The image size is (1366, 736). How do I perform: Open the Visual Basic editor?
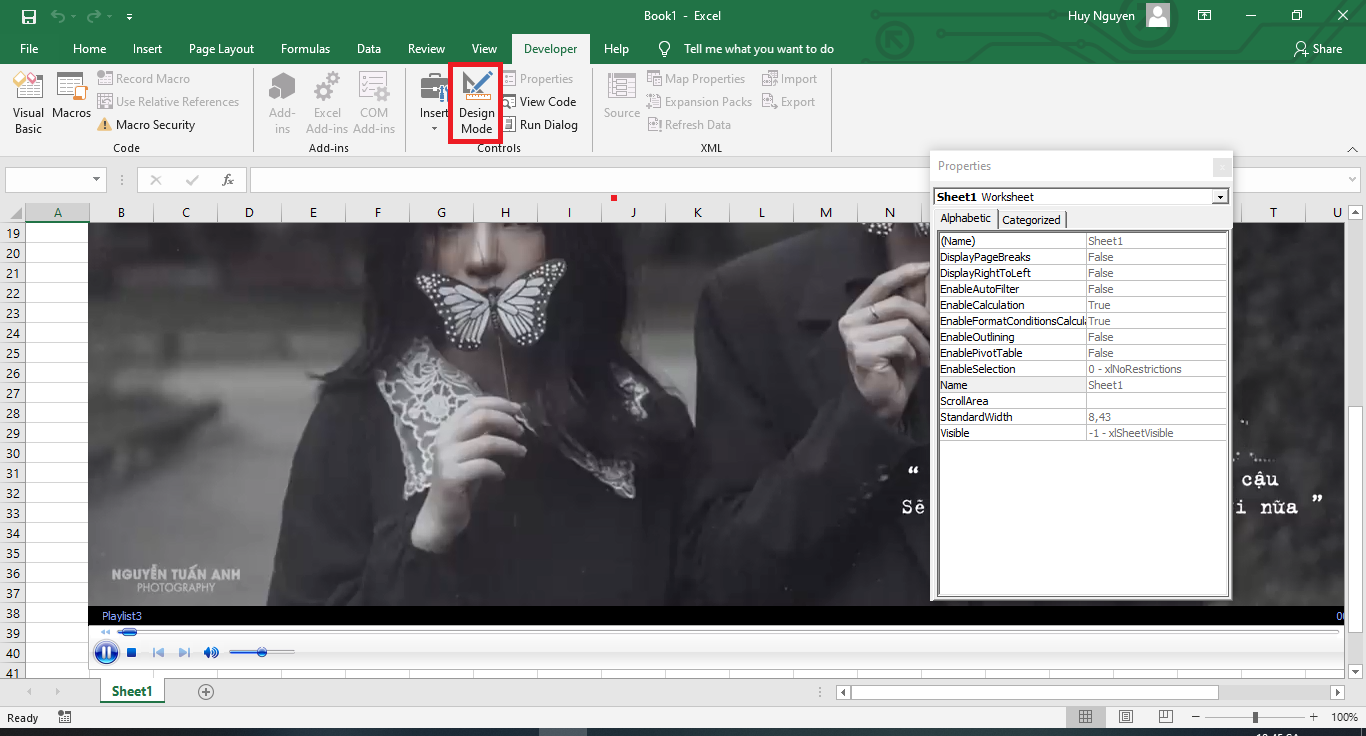pos(28,101)
